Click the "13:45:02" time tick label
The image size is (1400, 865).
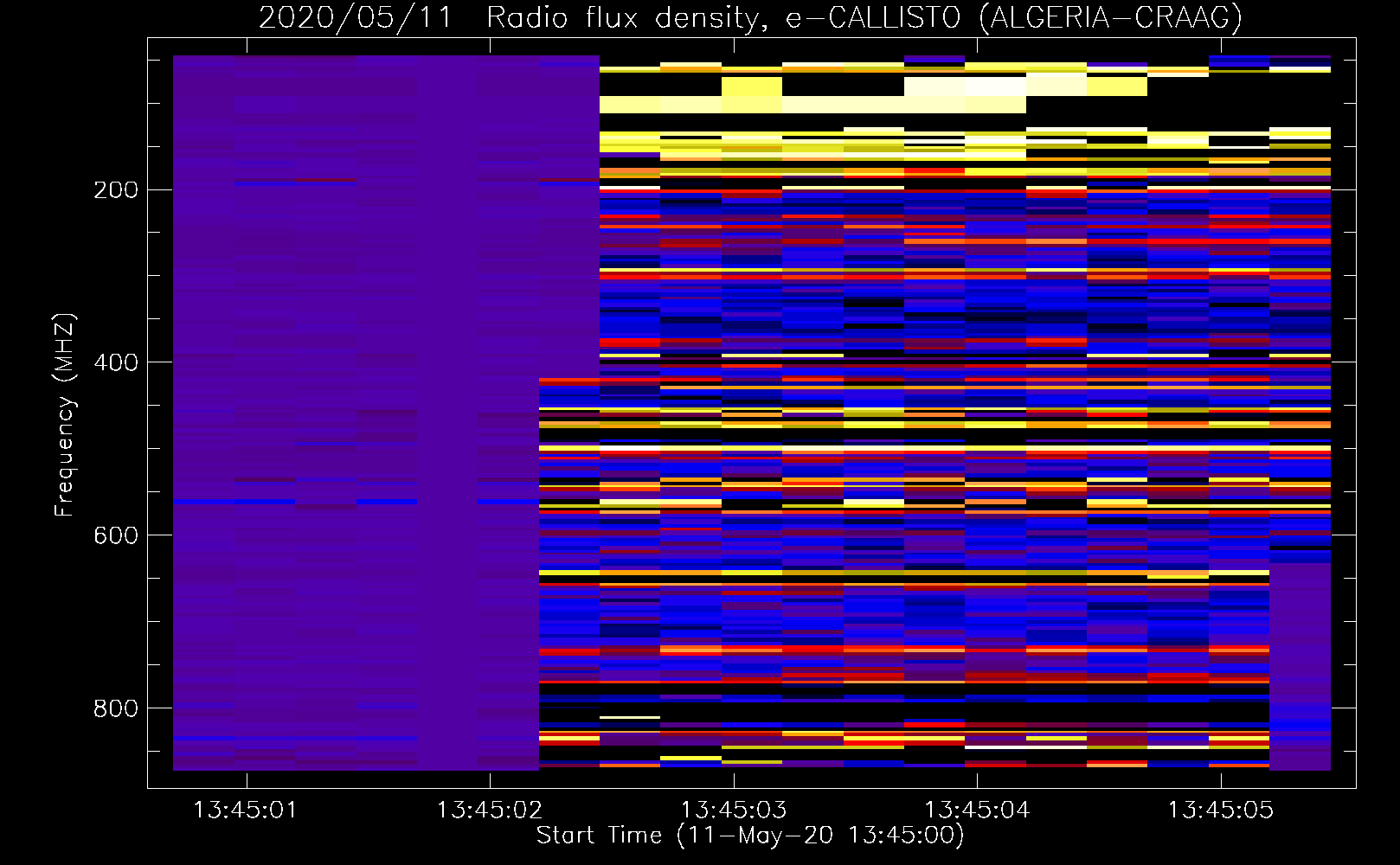click(490, 811)
